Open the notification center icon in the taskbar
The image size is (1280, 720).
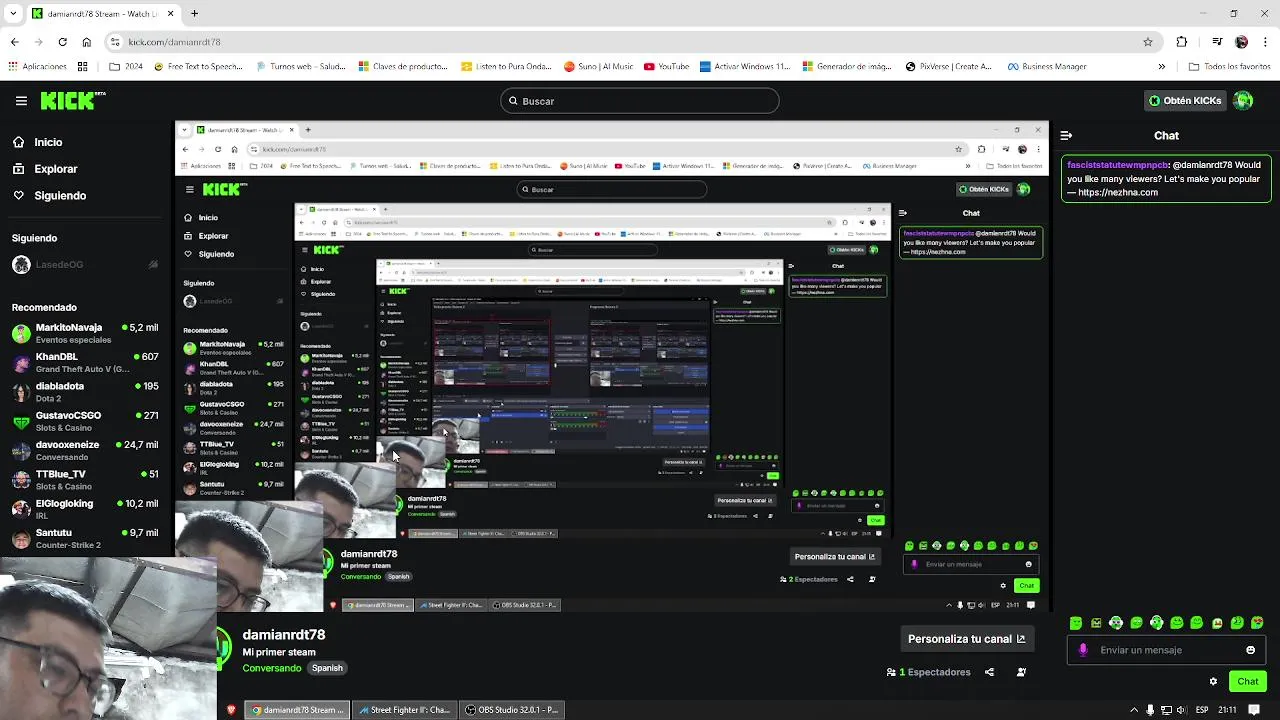pos(1254,710)
